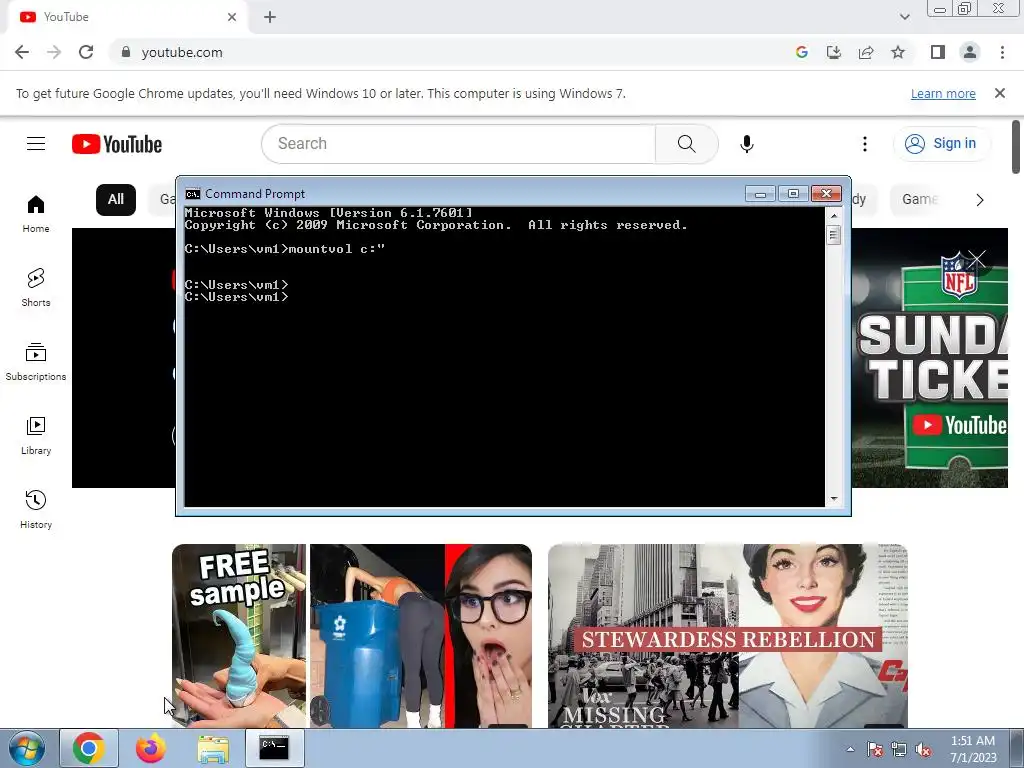Close the YouTube tab
1024x768 pixels.
coord(232,17)
